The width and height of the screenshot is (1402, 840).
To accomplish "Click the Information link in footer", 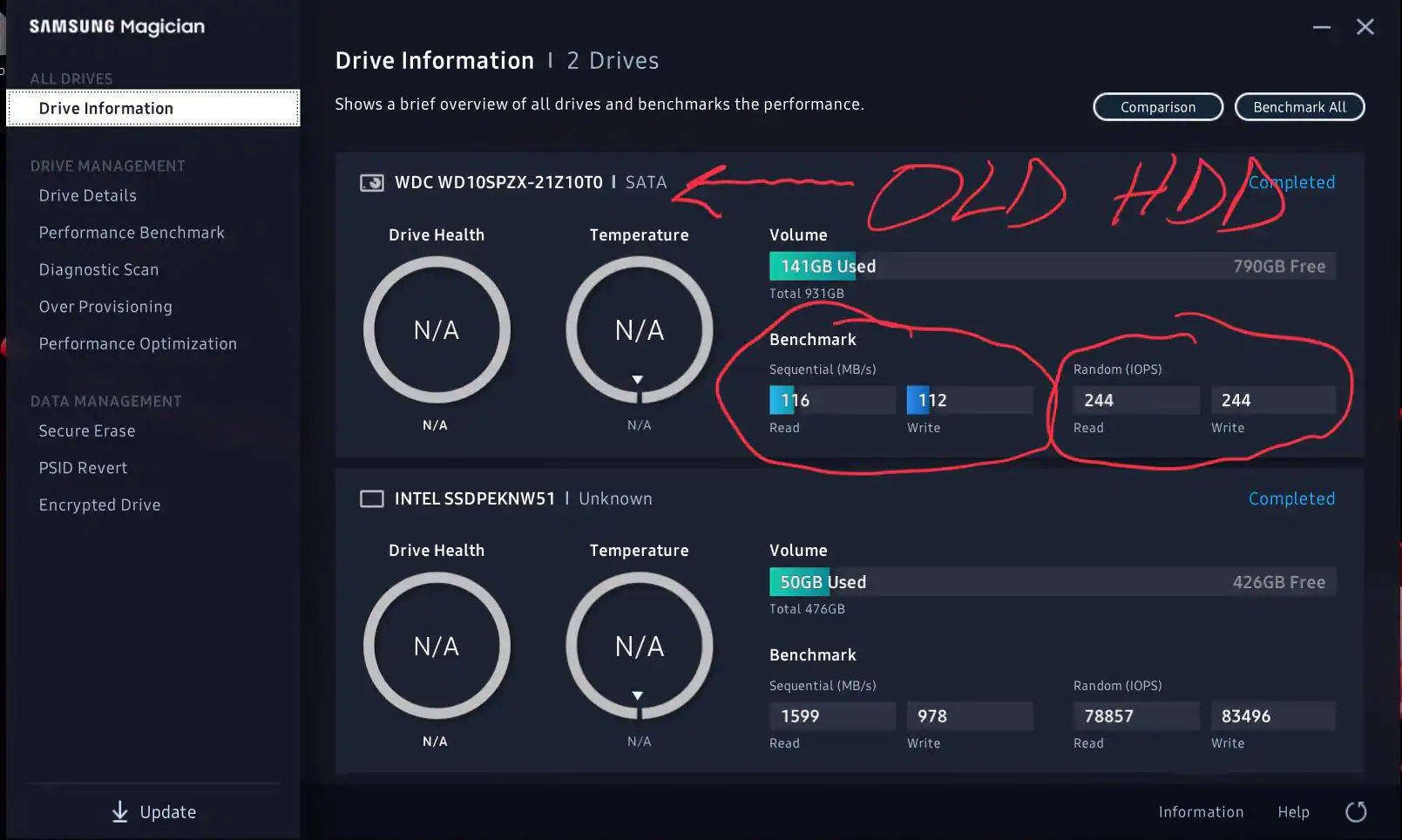I will tap(1201, 812).
